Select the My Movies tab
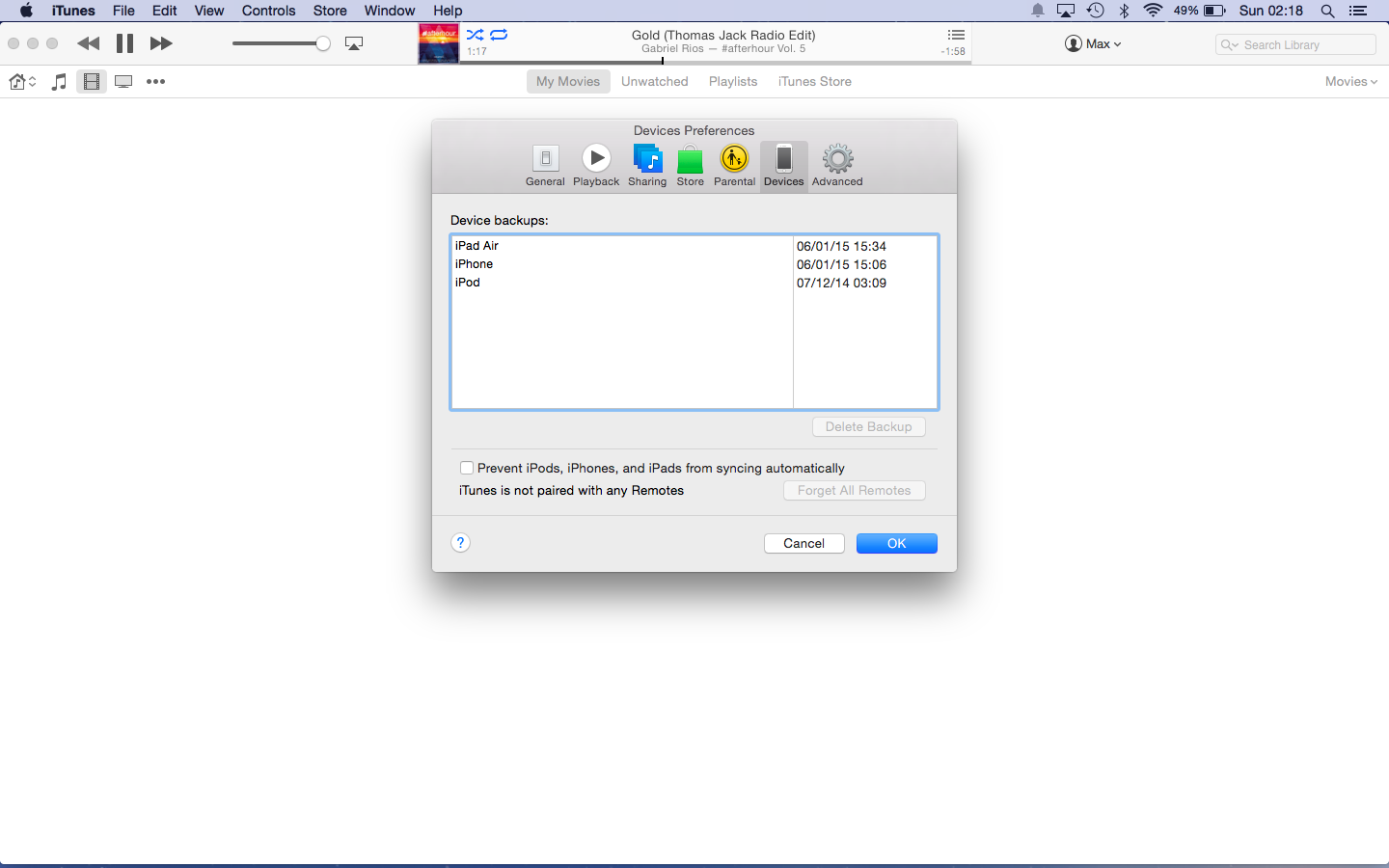The image size is (1389, 868). tap(568, 82)
